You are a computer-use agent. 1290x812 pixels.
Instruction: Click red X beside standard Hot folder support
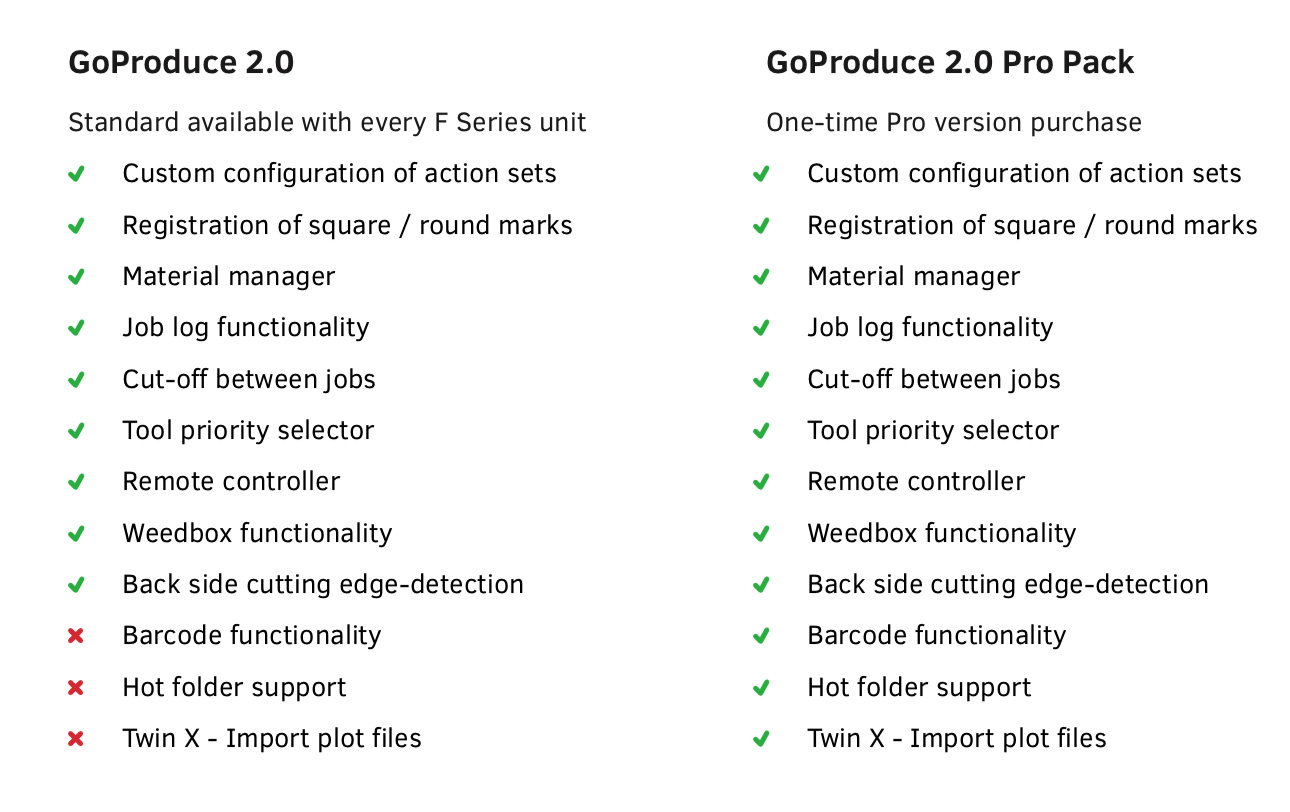click(x=76, y=688)
